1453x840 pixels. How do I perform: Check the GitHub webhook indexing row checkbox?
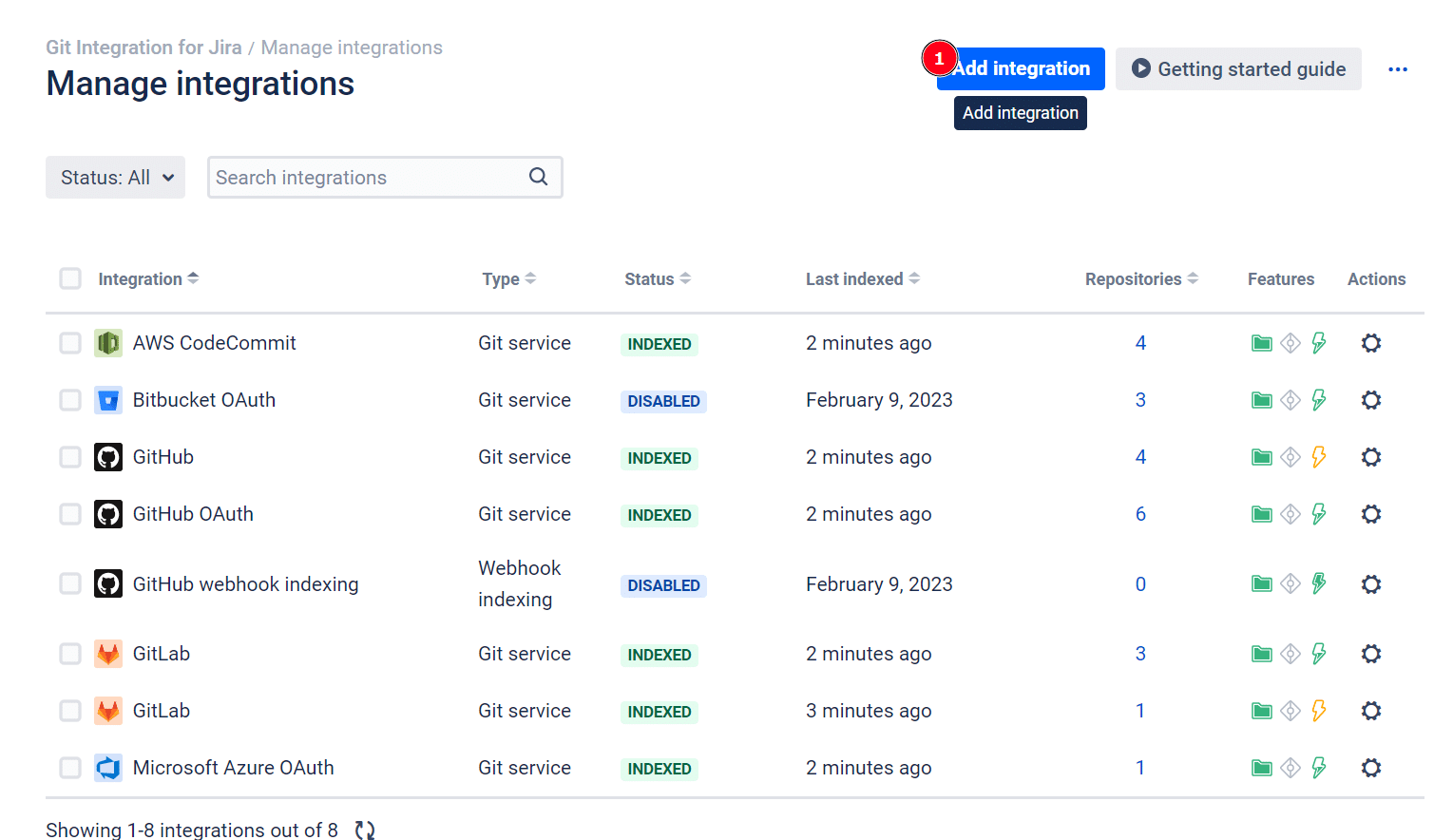click(70, 583)
